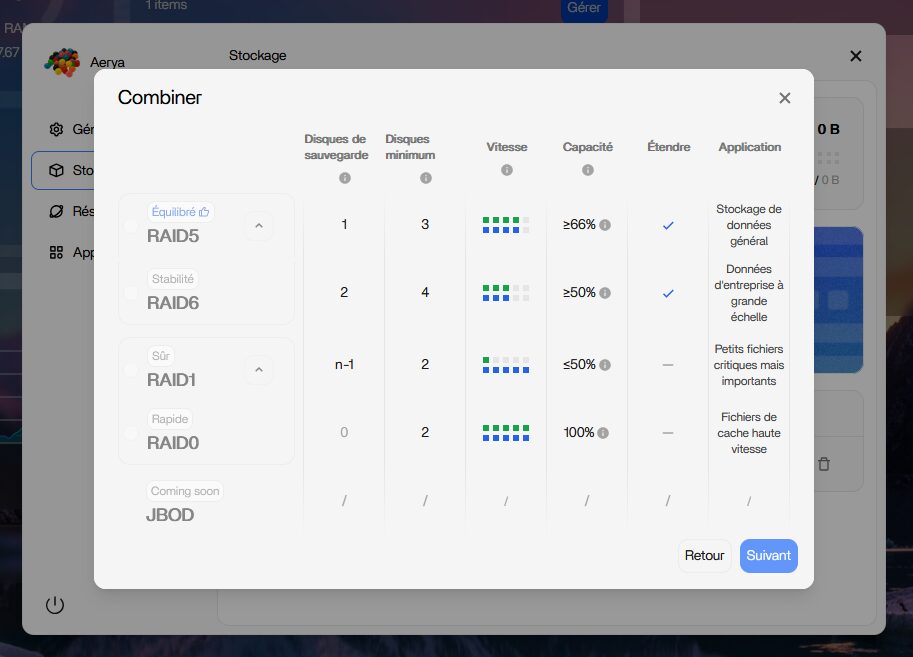Collapse the RAID5 group chevron
The height and width of the screenshot is (657, 913).
[258, 226]
